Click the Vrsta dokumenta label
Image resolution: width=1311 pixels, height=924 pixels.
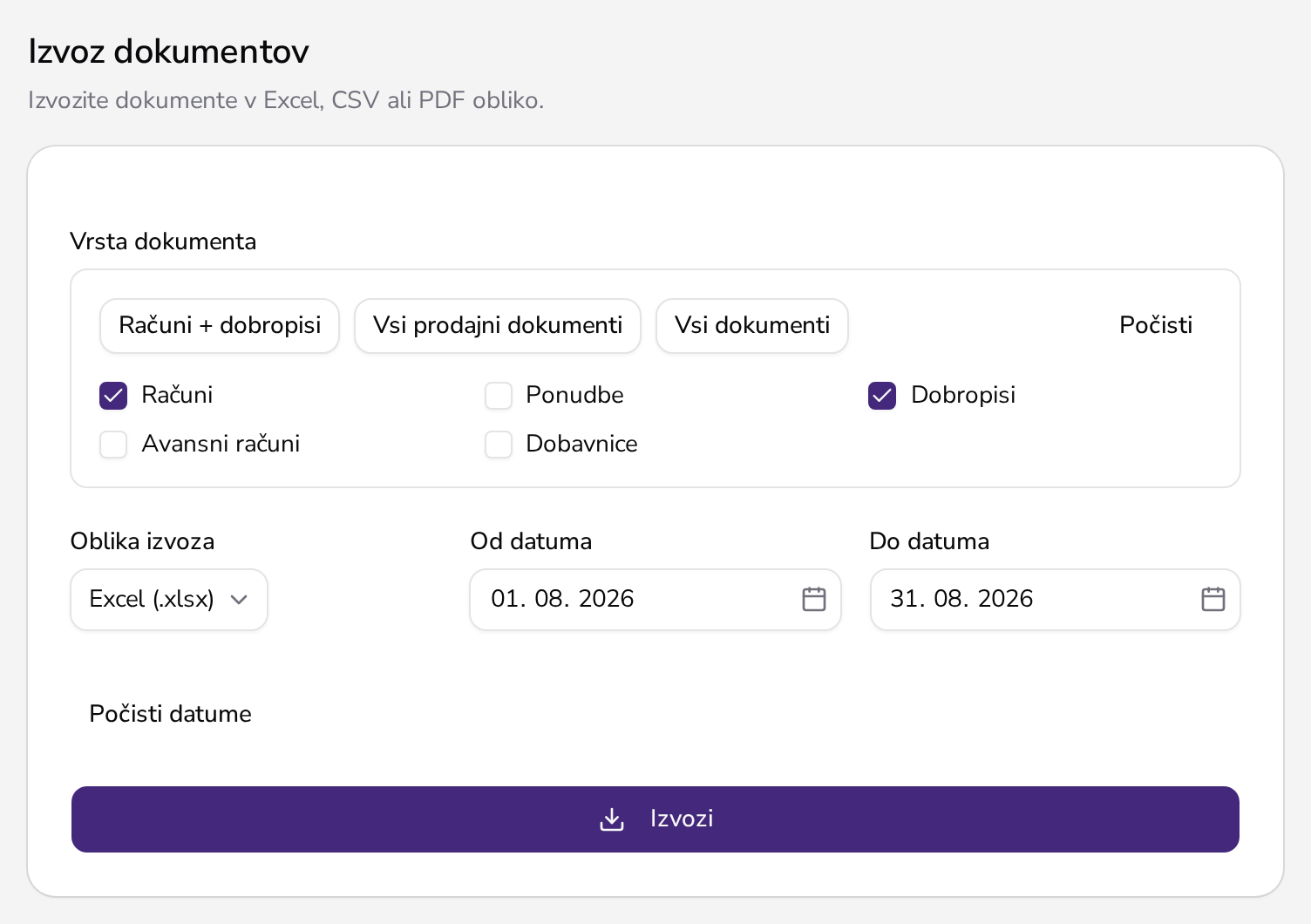163,241
